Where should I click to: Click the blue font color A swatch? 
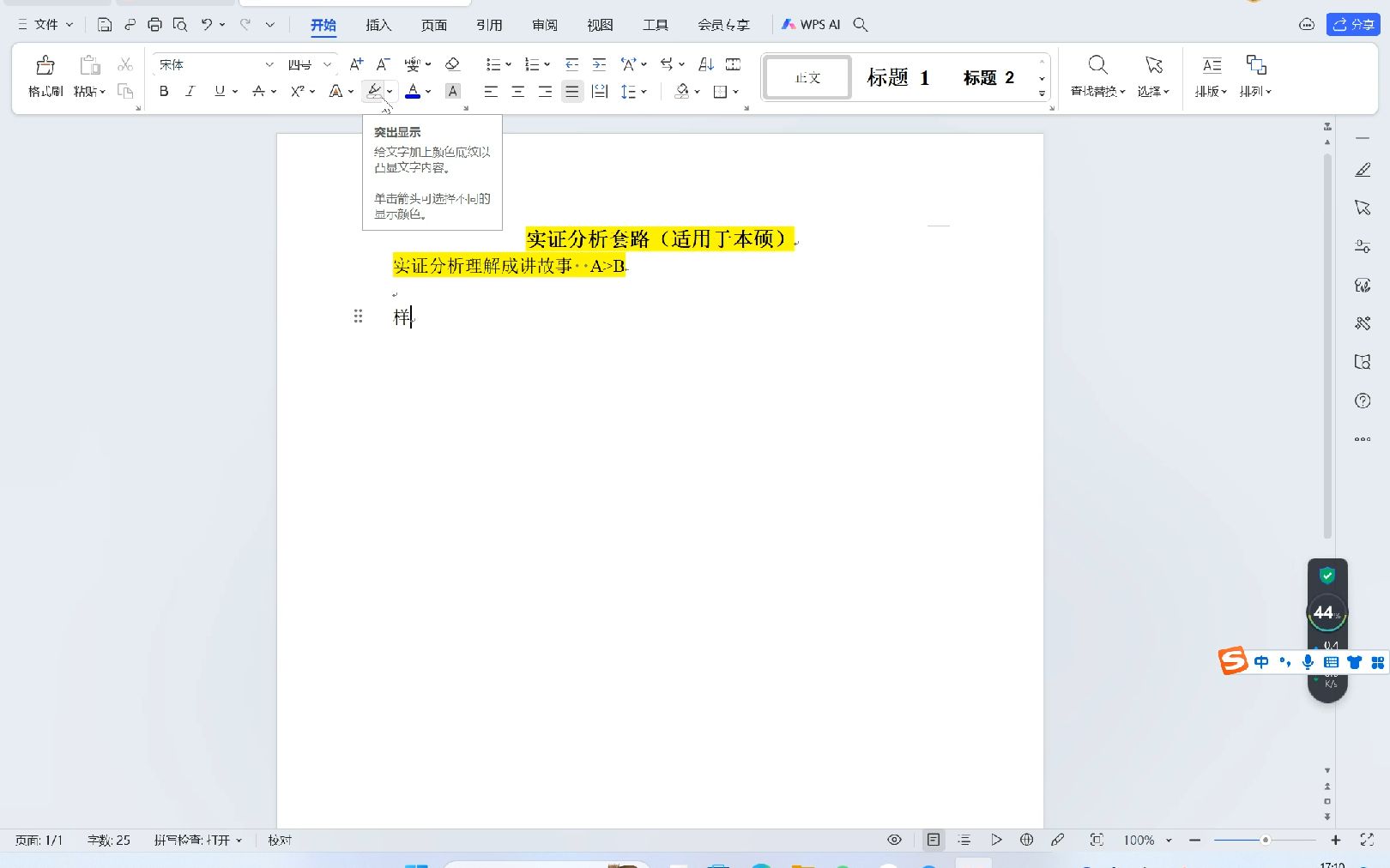click(413, 91)
